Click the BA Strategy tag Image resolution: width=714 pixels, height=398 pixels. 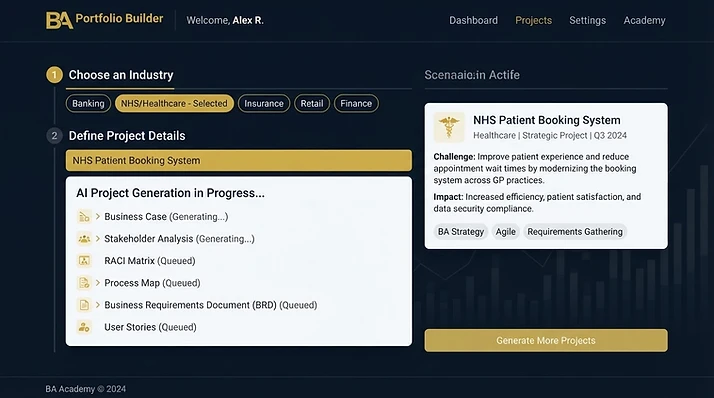point(461,232)
